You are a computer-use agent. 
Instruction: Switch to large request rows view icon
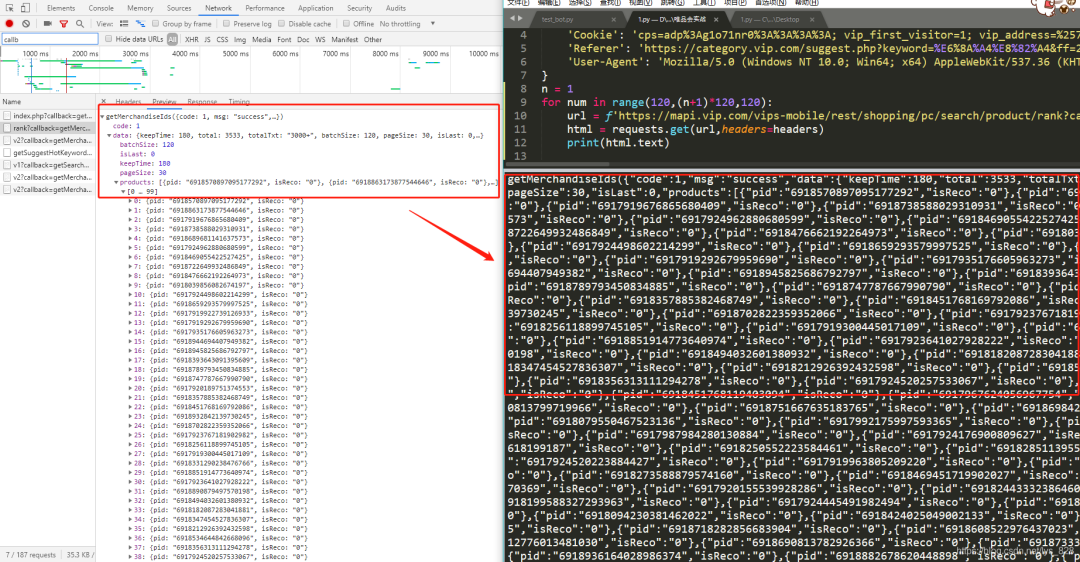(x=124, y=23)
